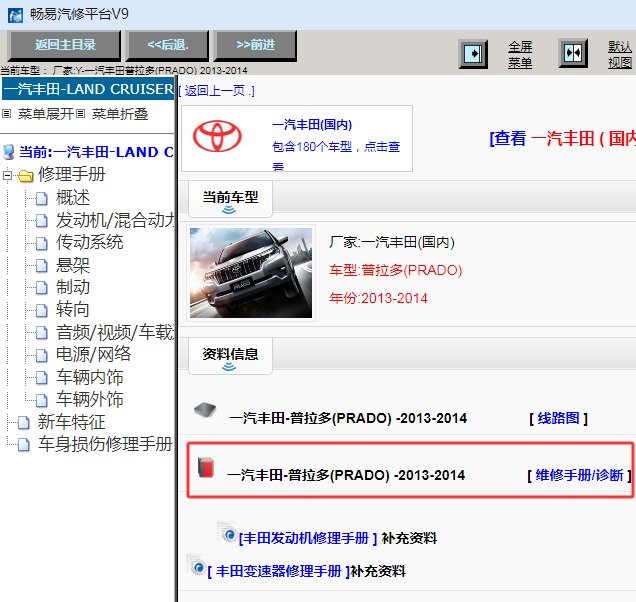Image resolution: width=636 pixels, height=602 pixels.
Task: Open the 线路图 link
Action: coord(559,418)
